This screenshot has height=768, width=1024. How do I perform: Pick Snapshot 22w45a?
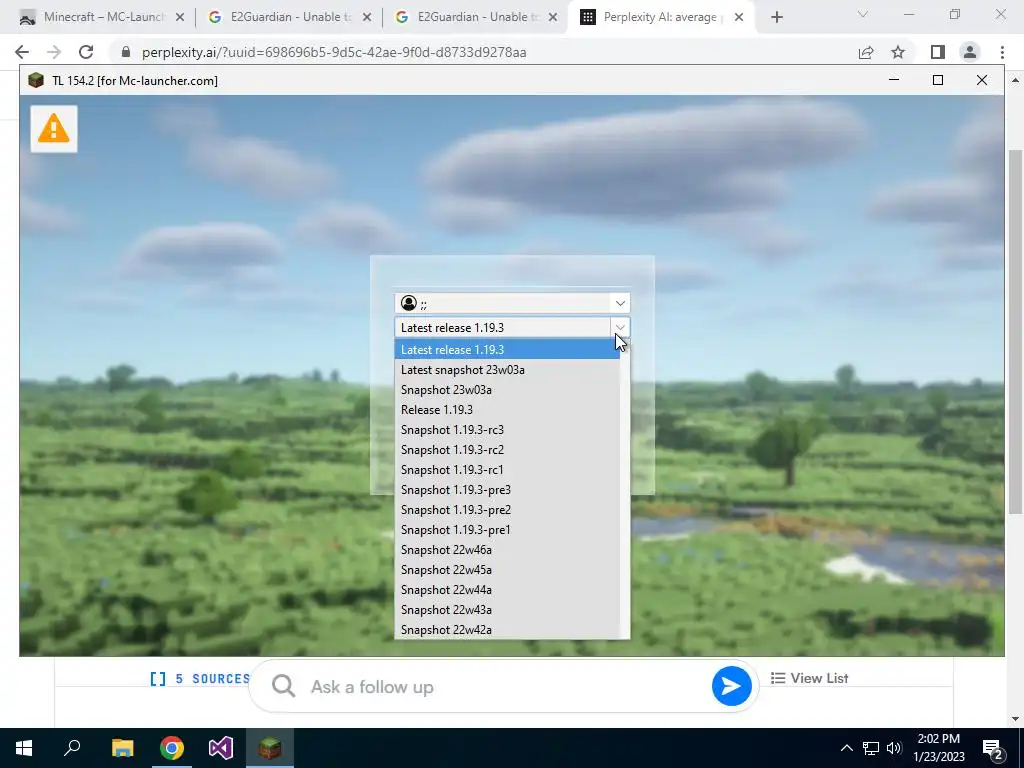click(x=507, y=570)
